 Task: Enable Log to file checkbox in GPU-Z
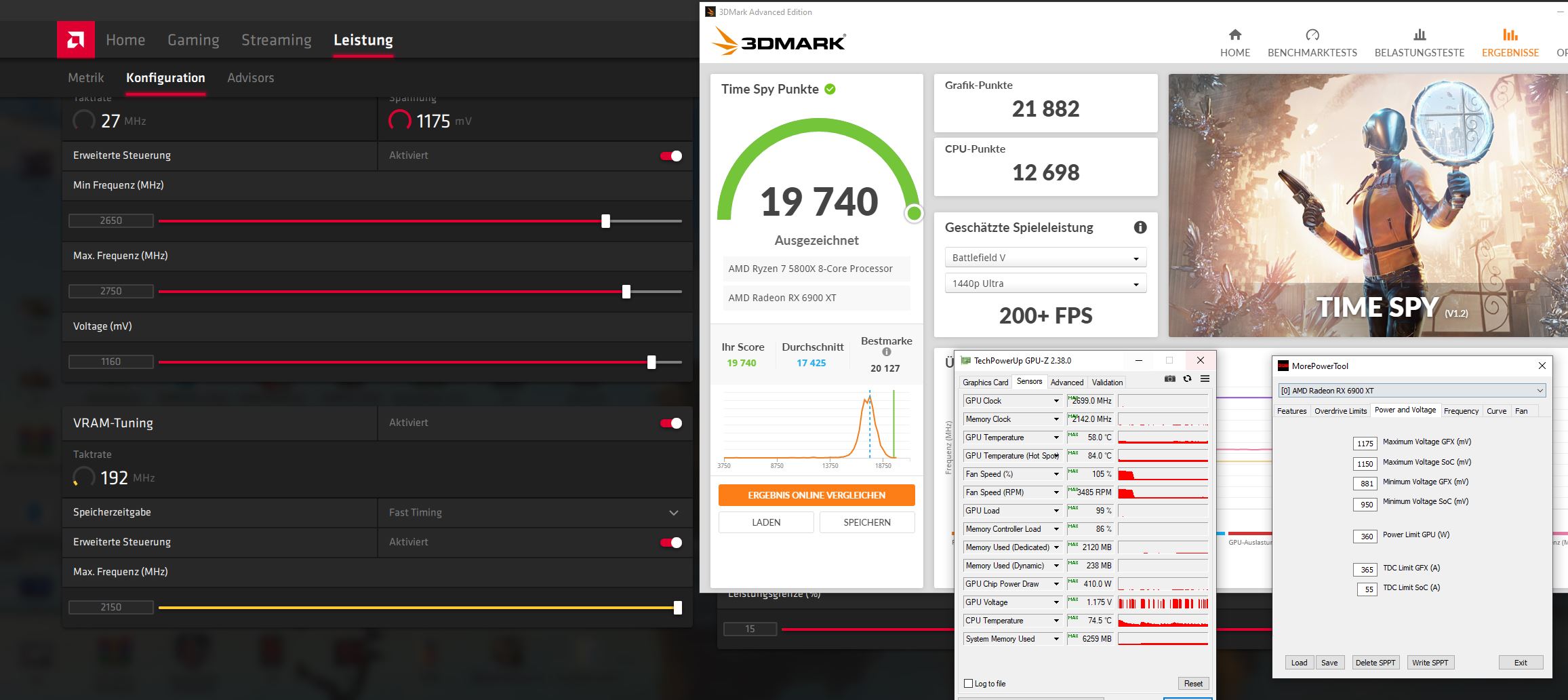(969, 684)
